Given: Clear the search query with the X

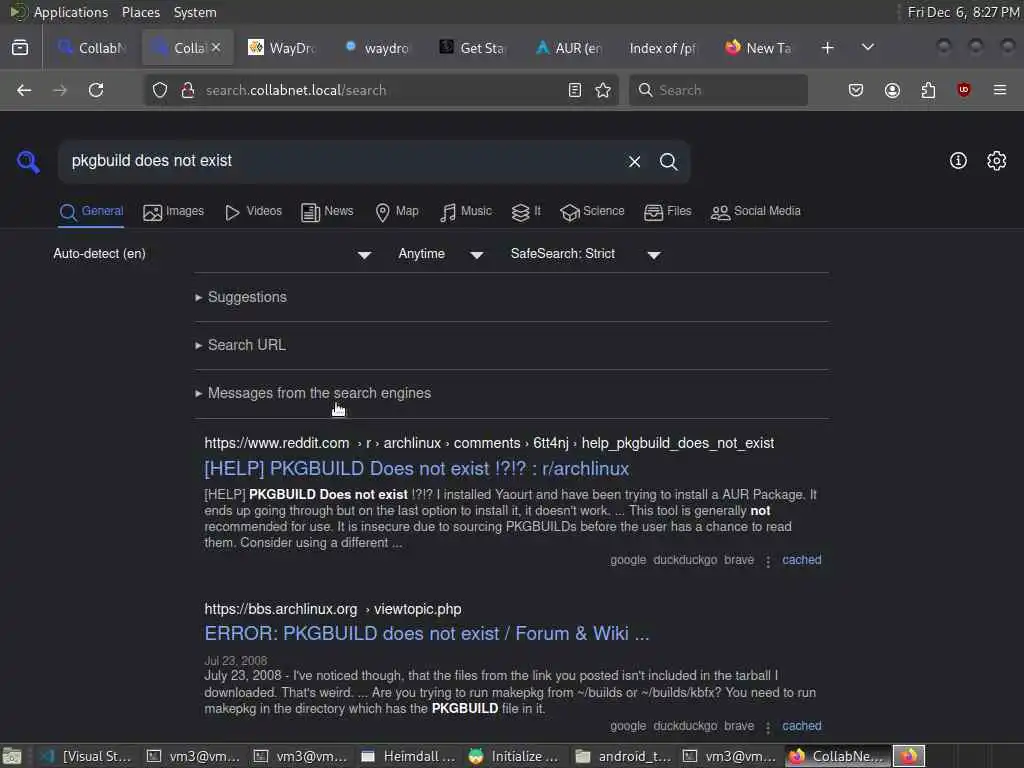Looking at the screenshot, I should [634, 161].
